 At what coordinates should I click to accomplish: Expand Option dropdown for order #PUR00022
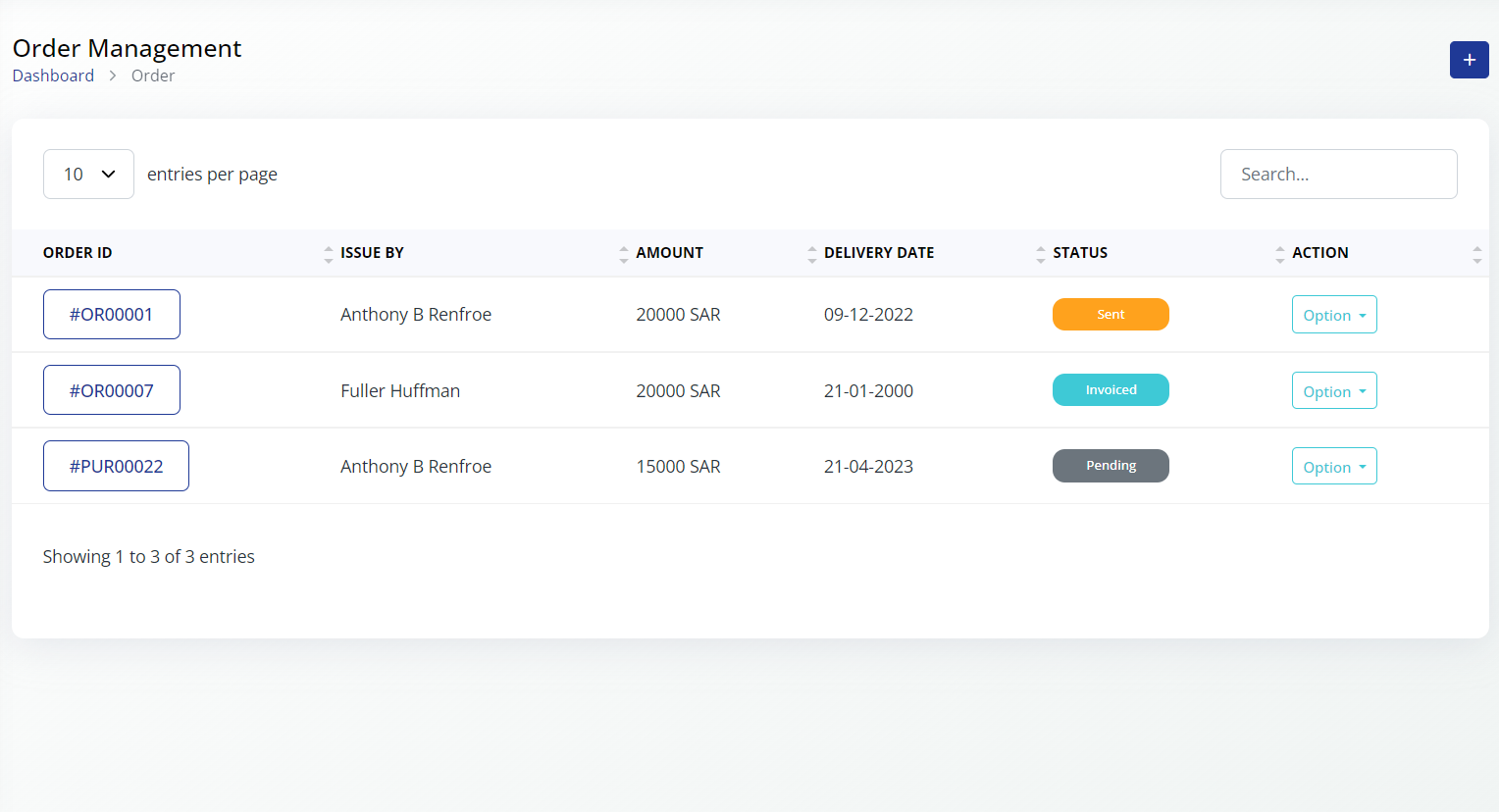pyautogui.click(x=1333, y=467)
